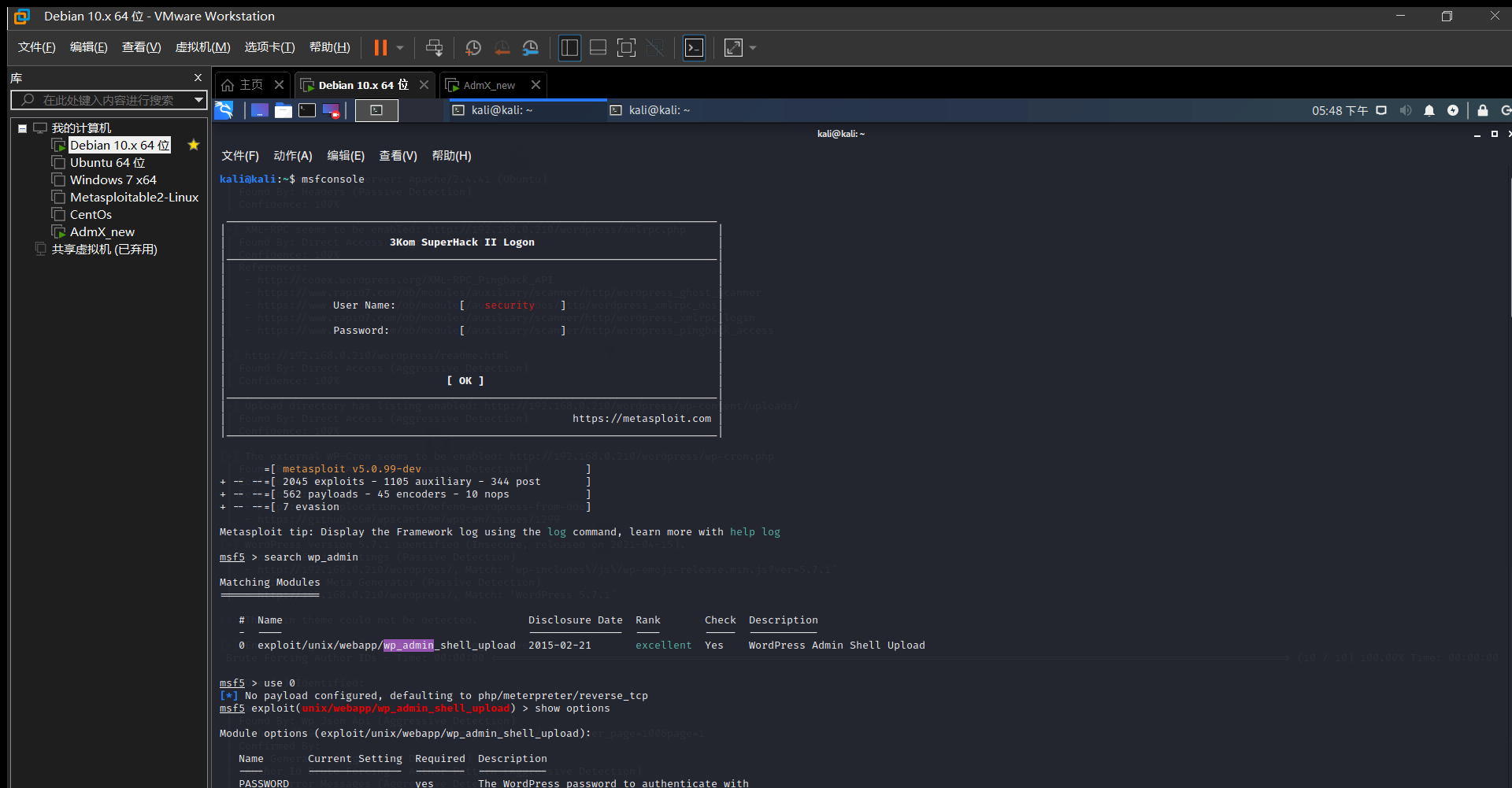Open terminal 编辑(E) menu
Screen dimensions: 1512x788
[346, 156]
